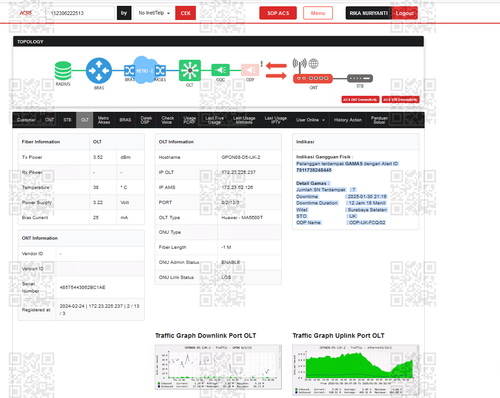Click the black 'by' label button
Image resolution: width=500 pixels, height=398 pixels.
pyautogui.click(x=124, y=13)
